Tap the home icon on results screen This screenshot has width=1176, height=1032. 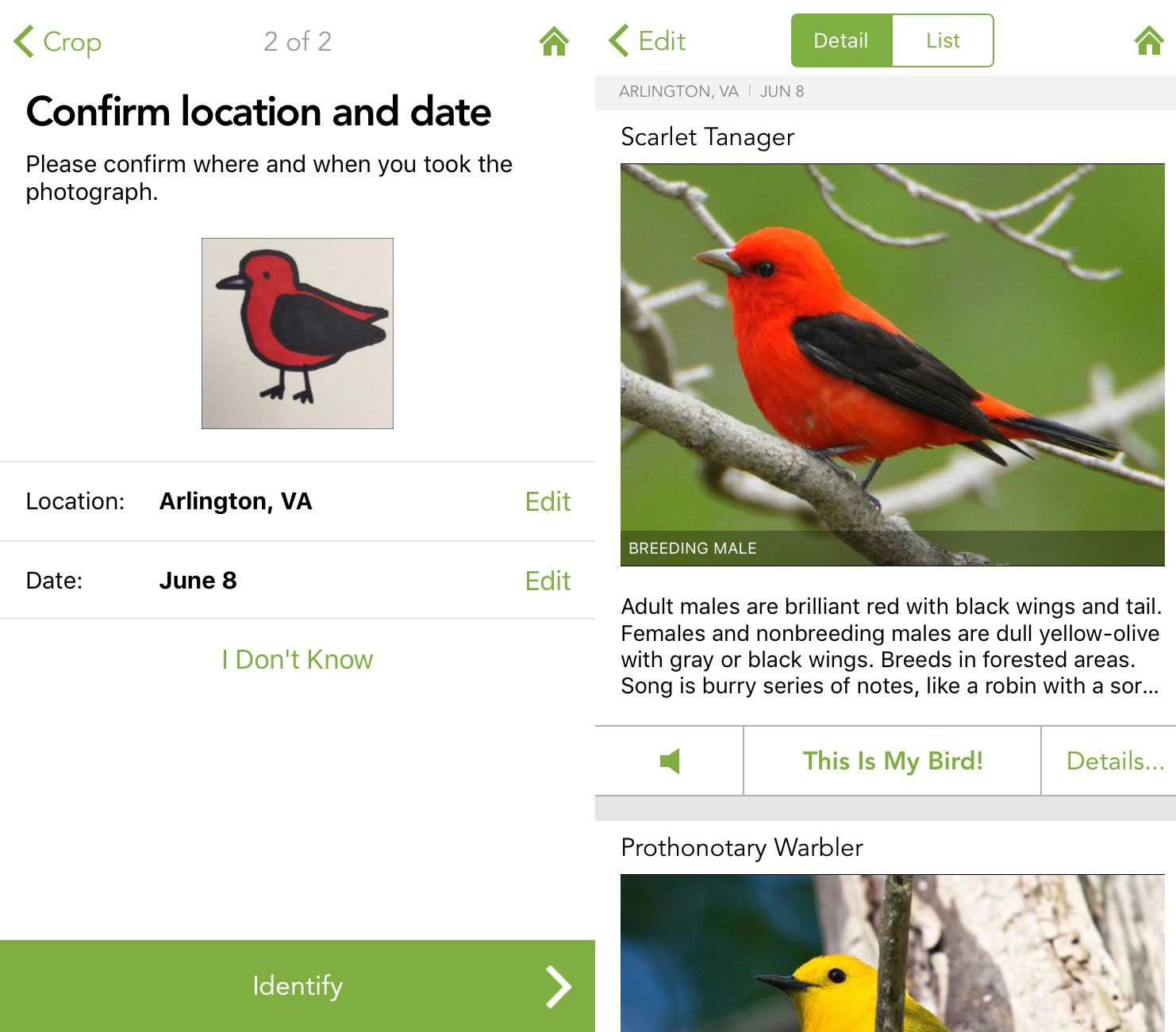coord(1149,40)
